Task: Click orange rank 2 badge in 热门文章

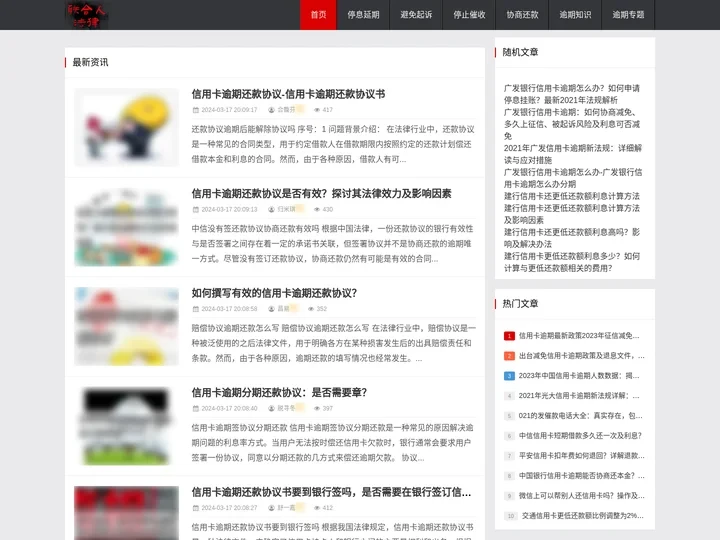Action: tap(509, 356)
